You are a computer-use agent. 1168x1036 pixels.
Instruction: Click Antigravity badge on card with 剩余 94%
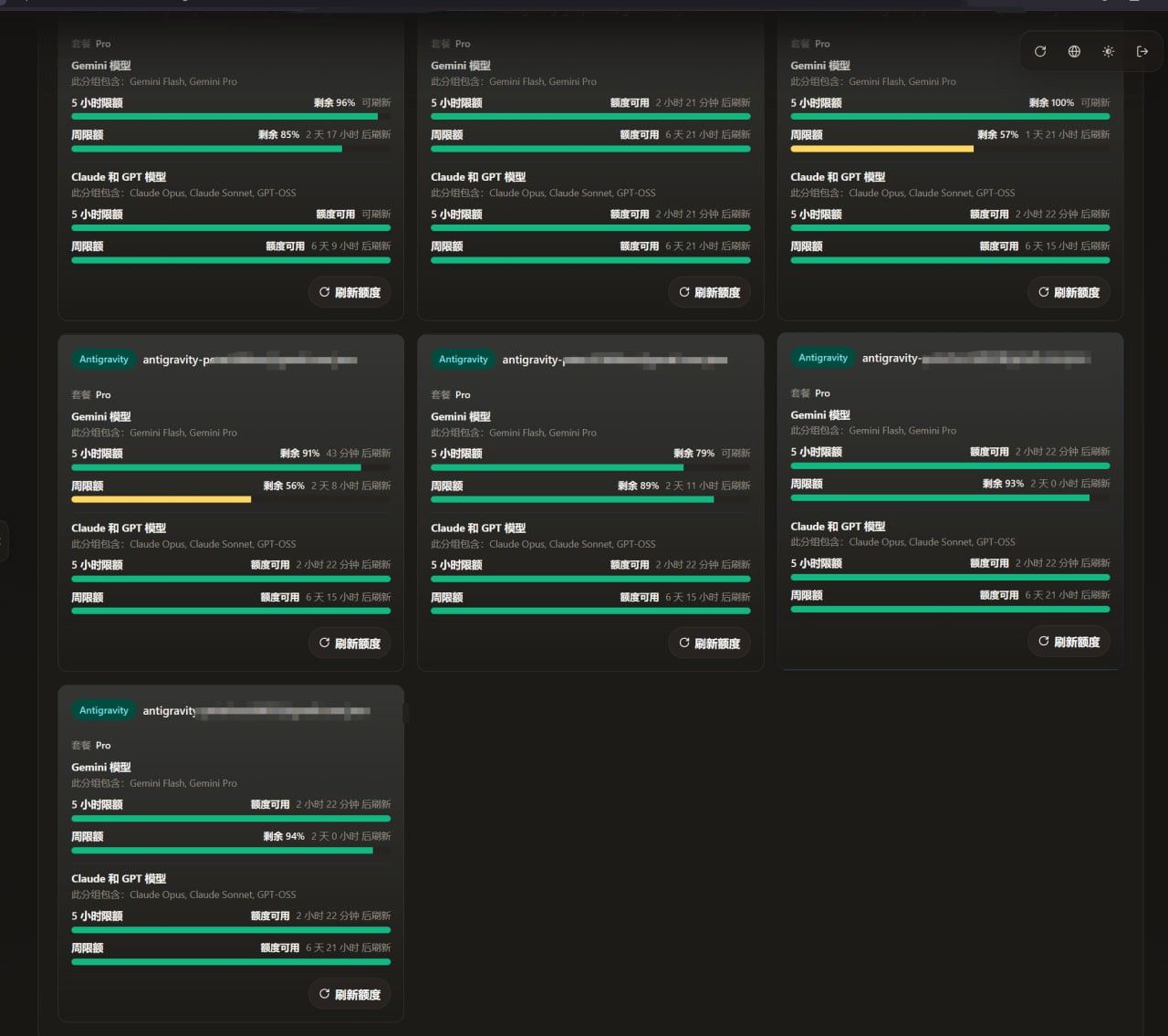tap(104, 710)
